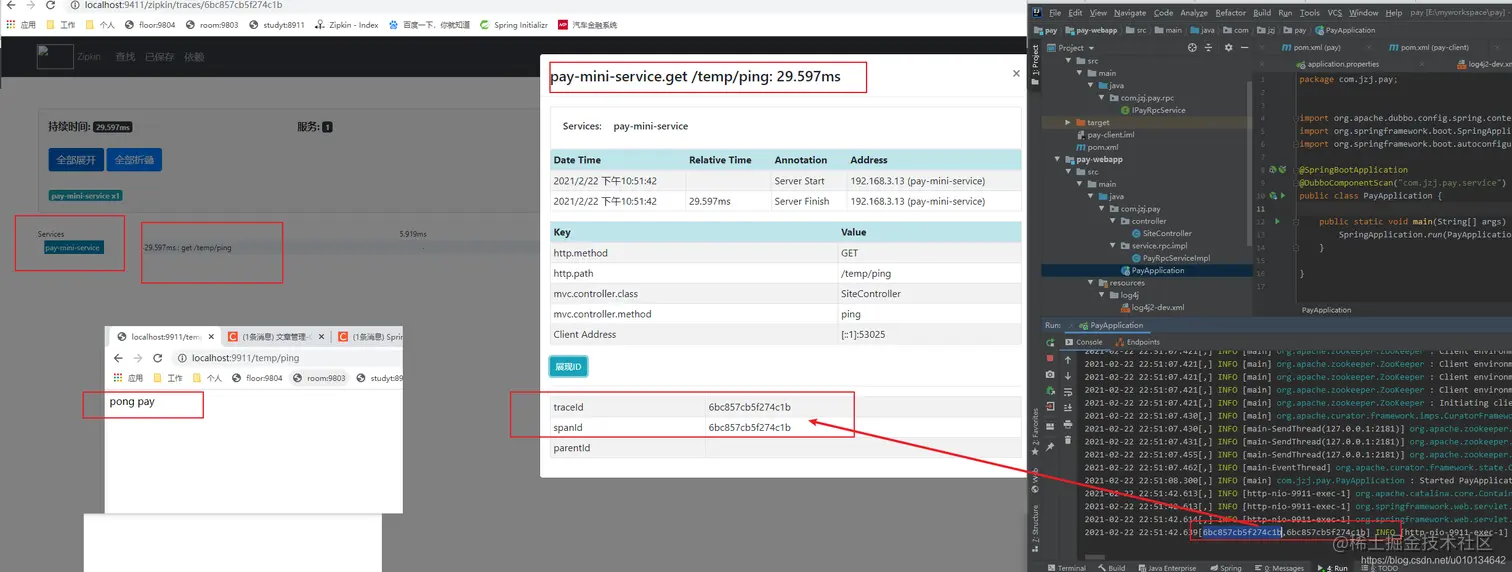
Task: Click the collapse all icon in Project panel
Action: (x=1207, y=47)
